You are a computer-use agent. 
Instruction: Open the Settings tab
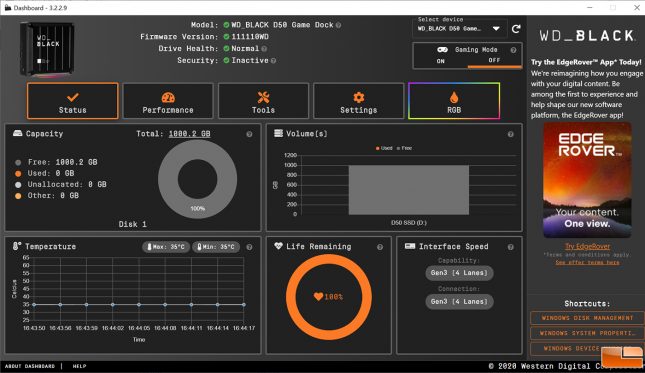click(x=359, y=101)
